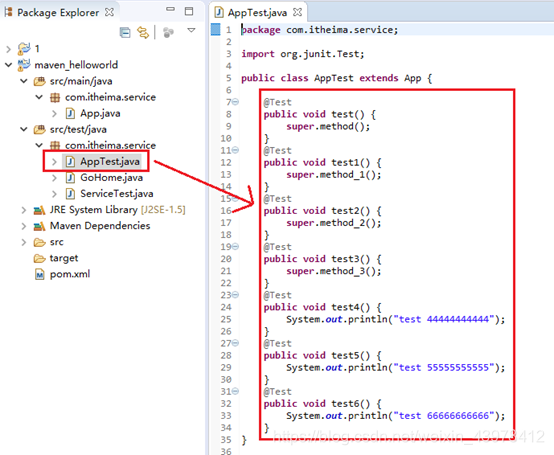
Task: Click the pom.xml Maven file icon
Action: pos(40,274)
